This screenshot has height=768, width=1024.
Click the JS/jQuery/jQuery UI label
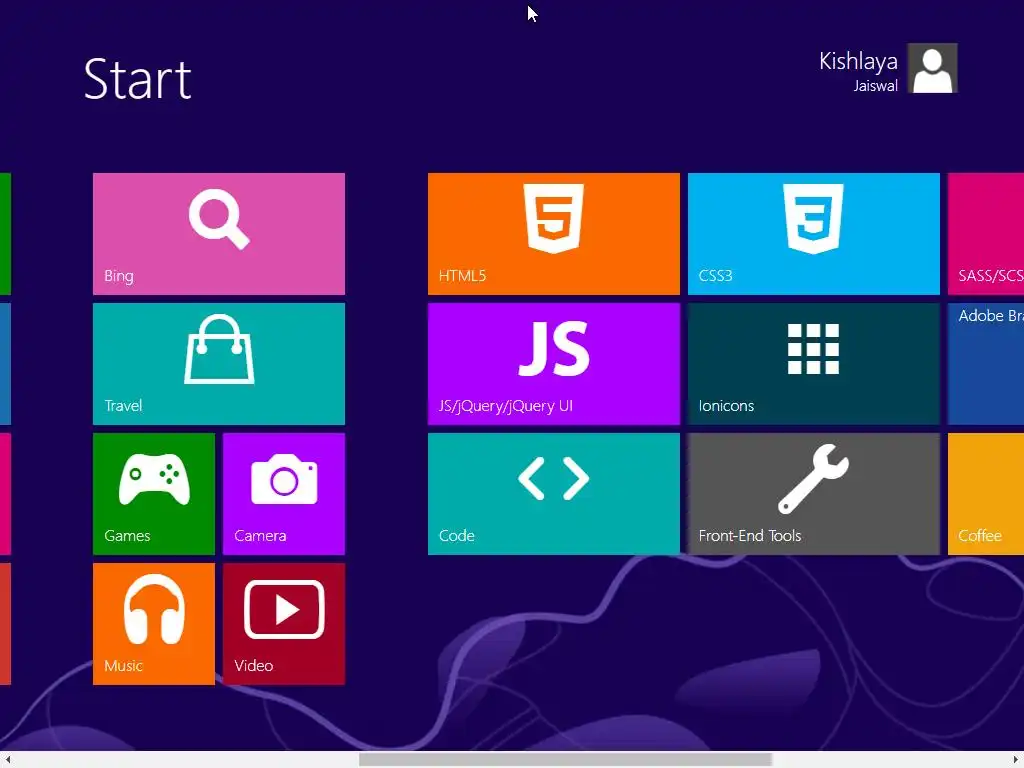click(x=505, y=406)
